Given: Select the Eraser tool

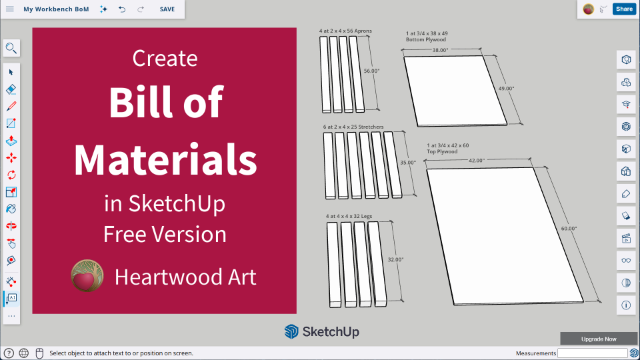Looking at the screenshot, I should [x=11, y=89].
